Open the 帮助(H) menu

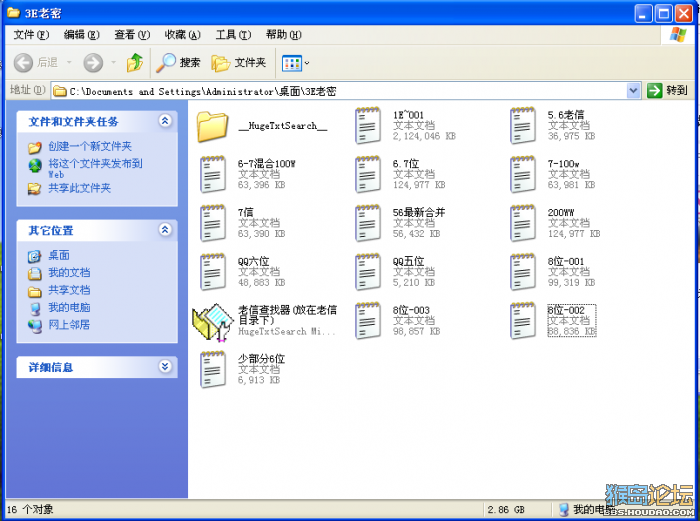(283, 34)
